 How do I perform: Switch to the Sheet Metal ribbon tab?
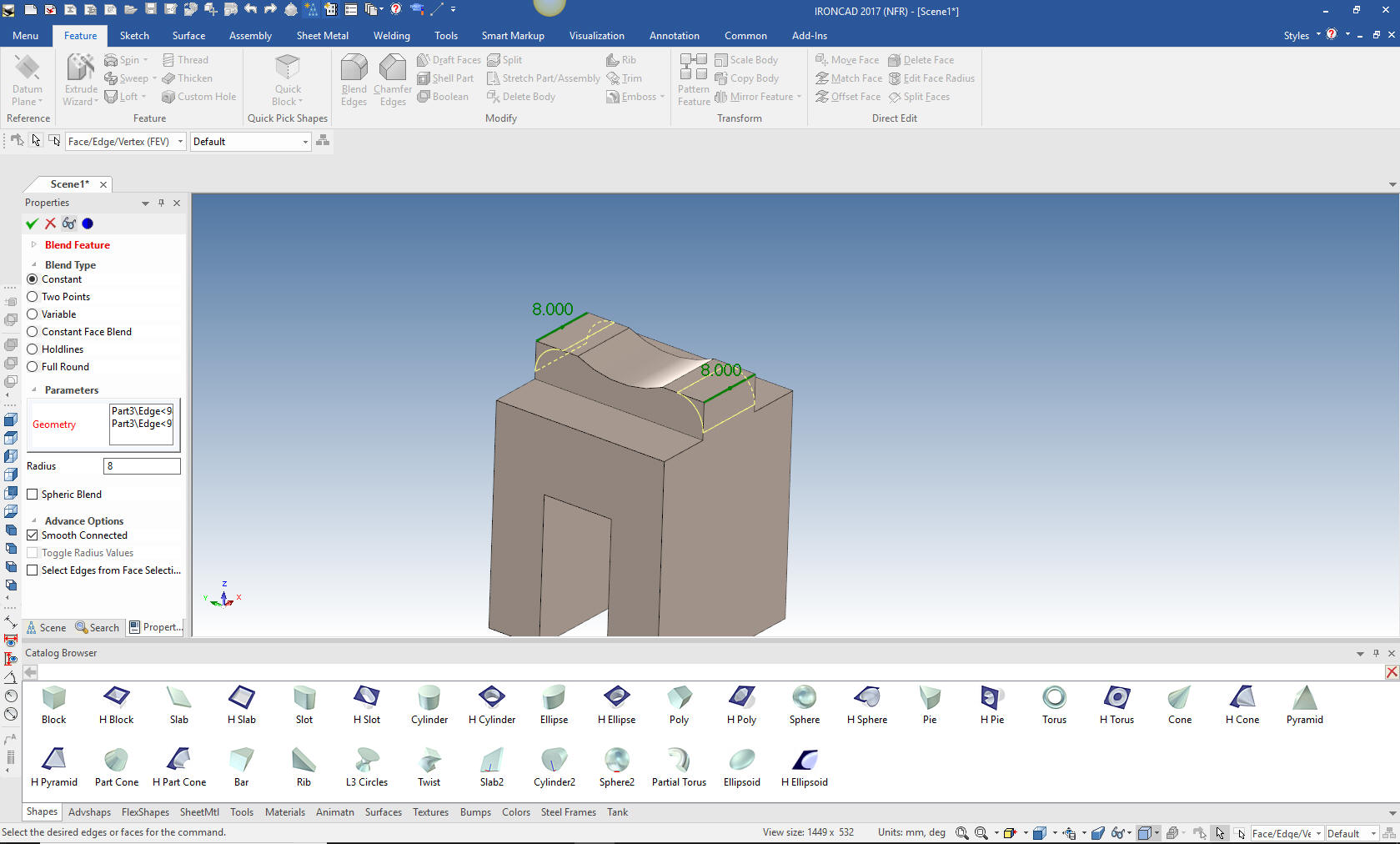click(322, 36)
